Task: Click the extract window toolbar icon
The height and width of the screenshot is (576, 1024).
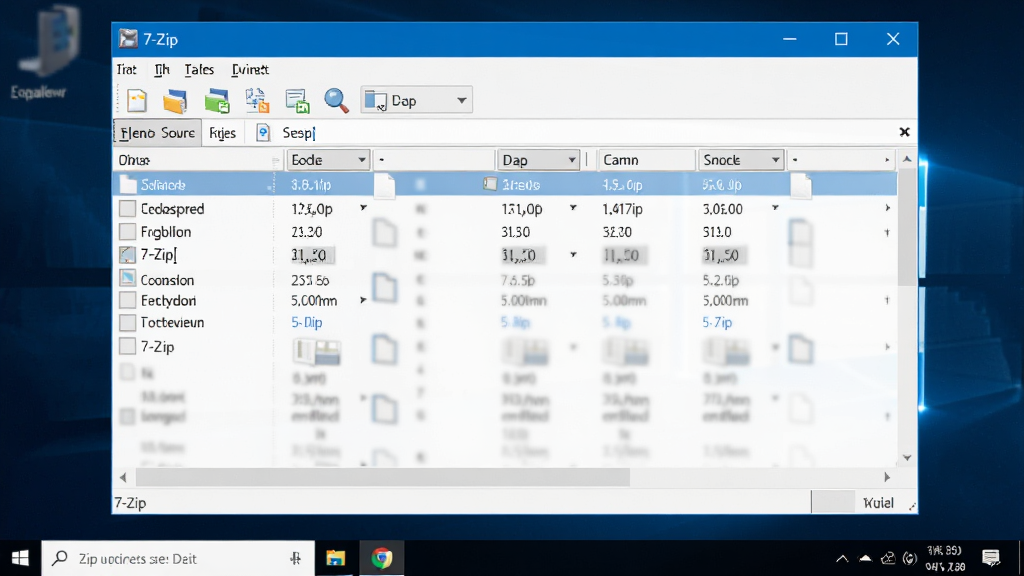Action: coord(297,101)
